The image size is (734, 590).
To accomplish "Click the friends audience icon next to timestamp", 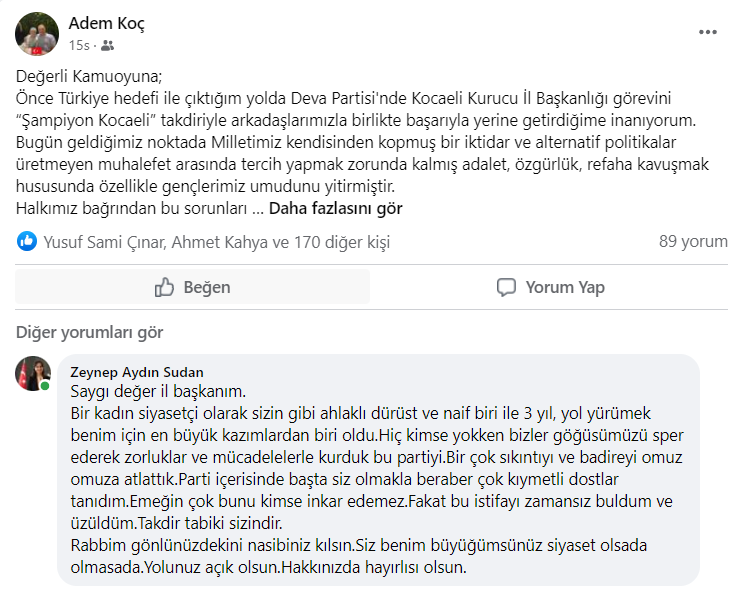I will tap(107, 46).
